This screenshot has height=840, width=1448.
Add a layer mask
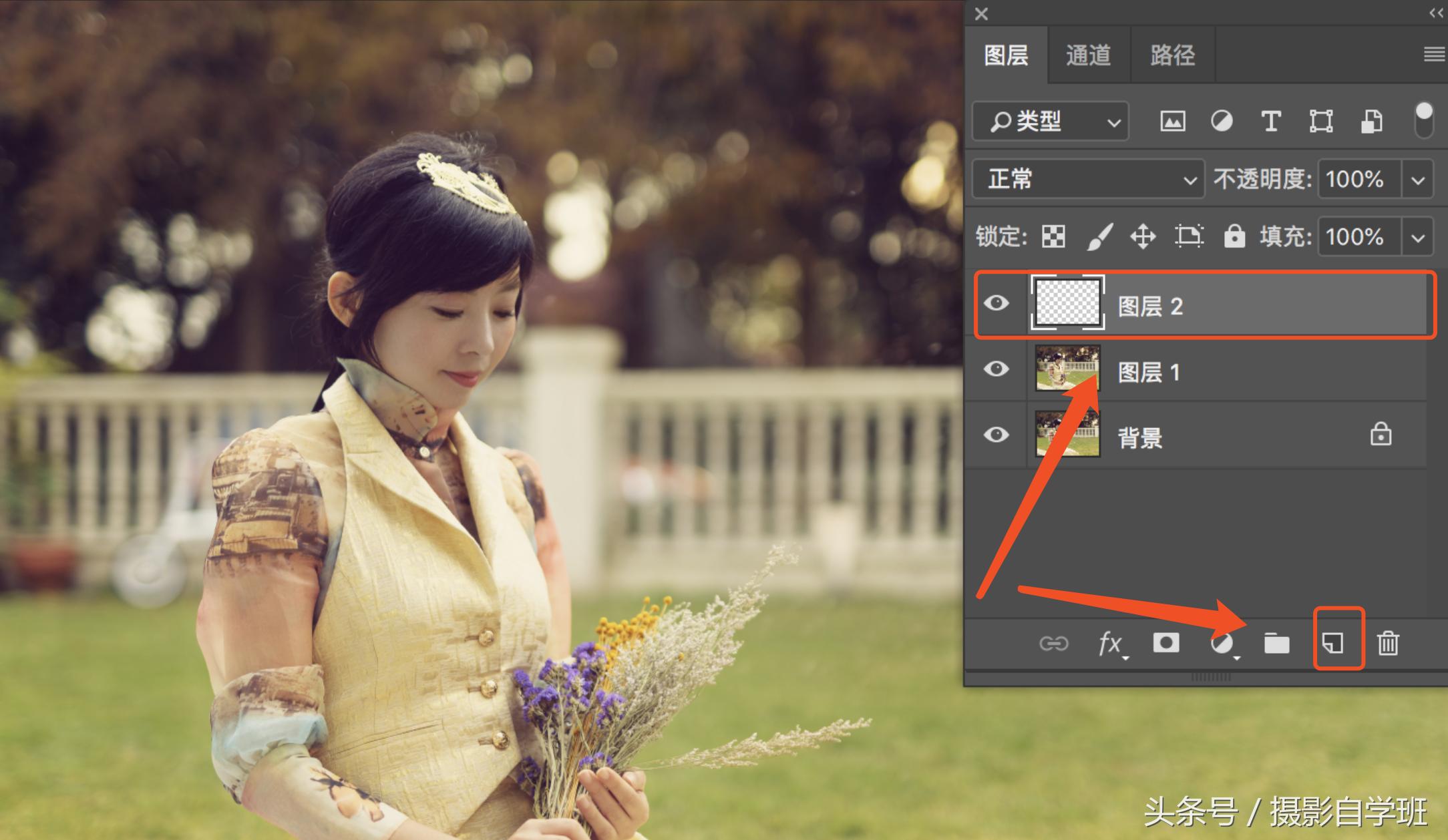(x=1166, y=643)
